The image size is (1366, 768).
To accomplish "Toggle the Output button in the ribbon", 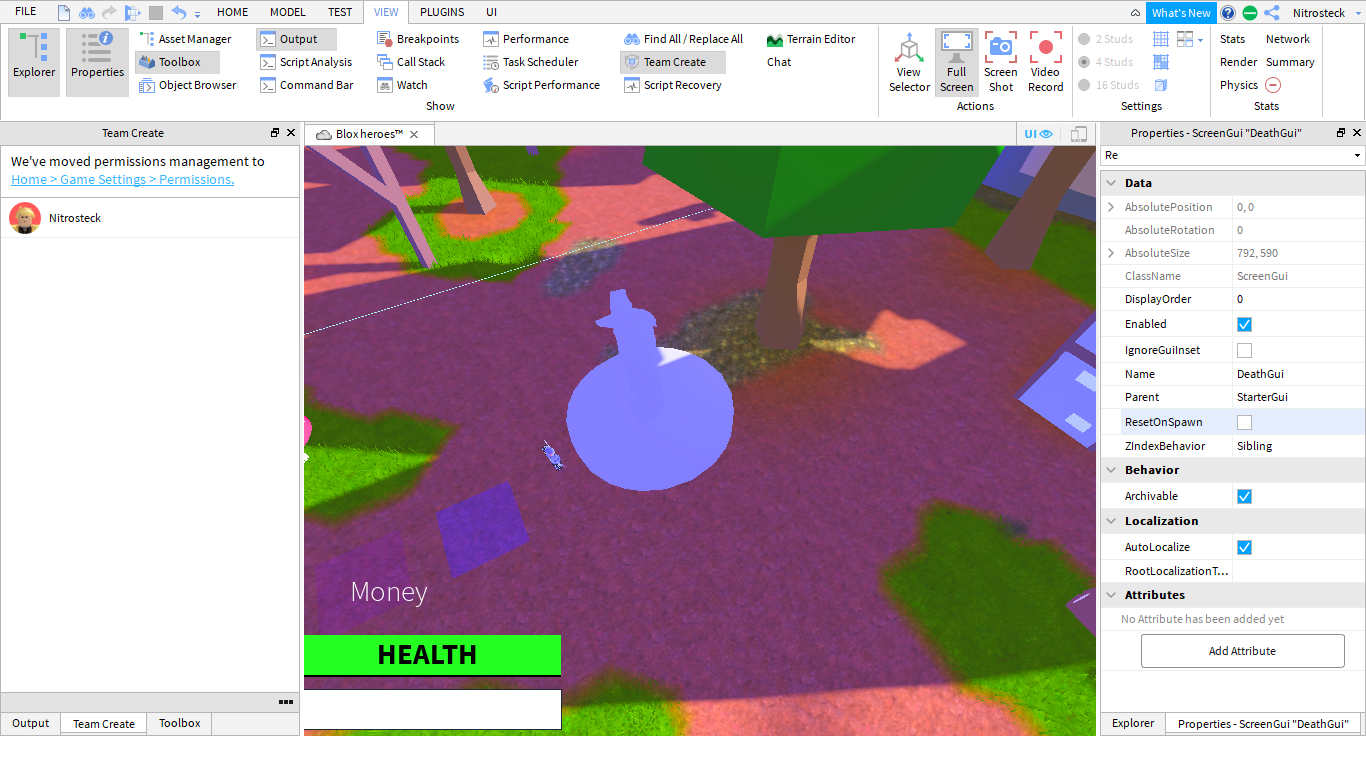I will [296, 39].
